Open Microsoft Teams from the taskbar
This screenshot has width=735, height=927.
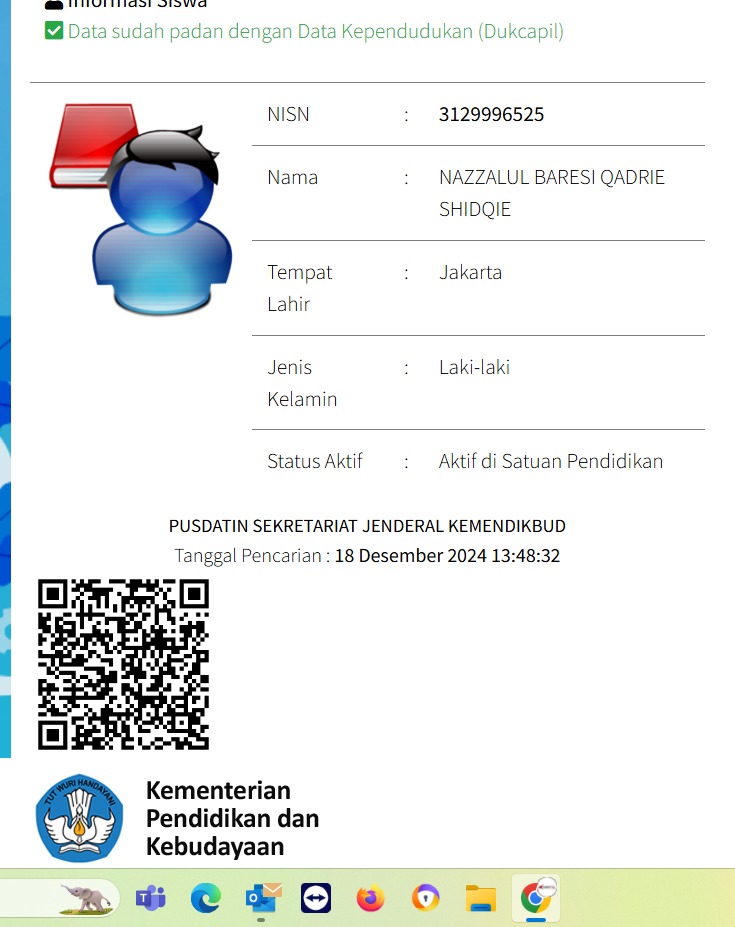(x=150, y=898)
